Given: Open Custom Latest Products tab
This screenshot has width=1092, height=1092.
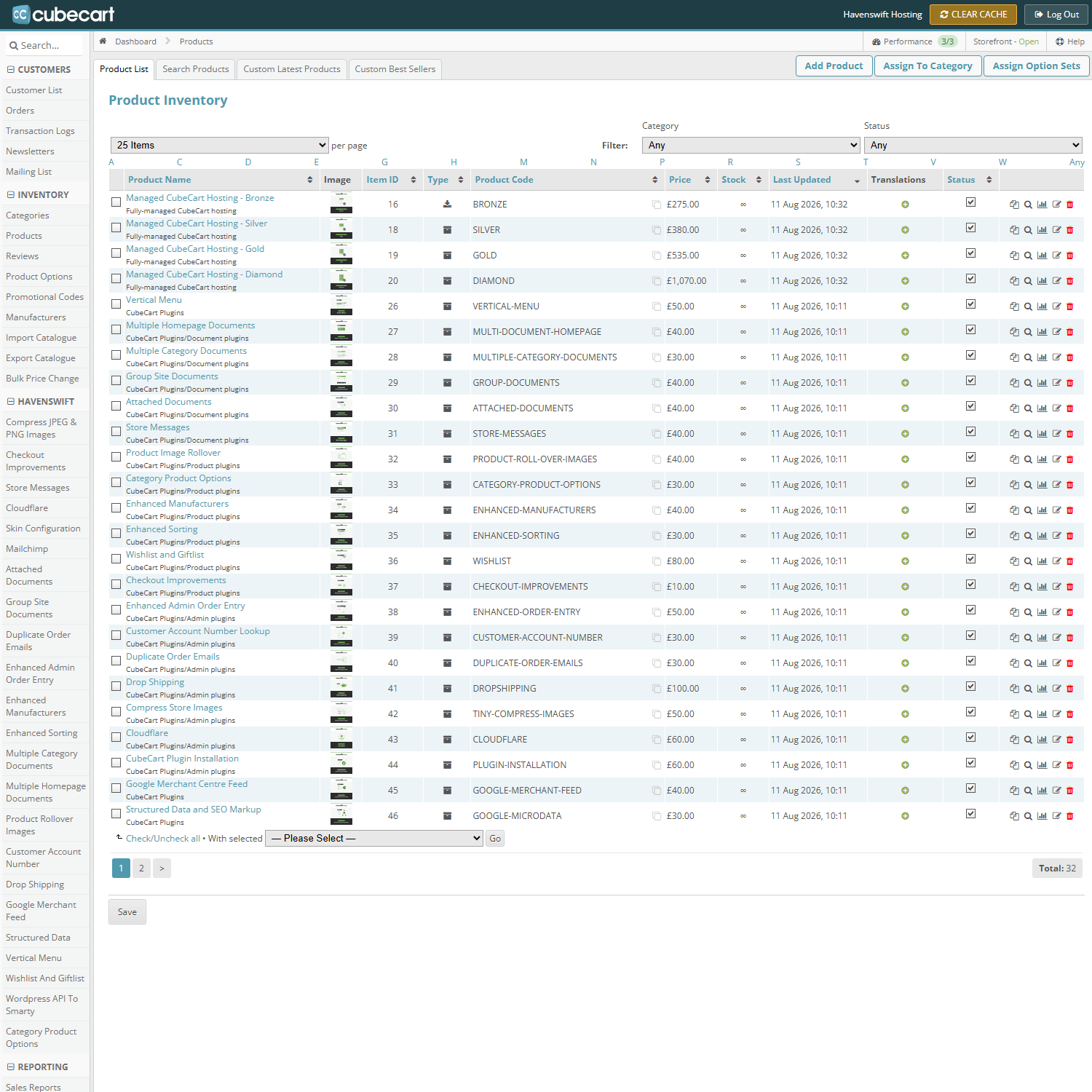Looking at the screenshot, I should click(x=292, y=69).
